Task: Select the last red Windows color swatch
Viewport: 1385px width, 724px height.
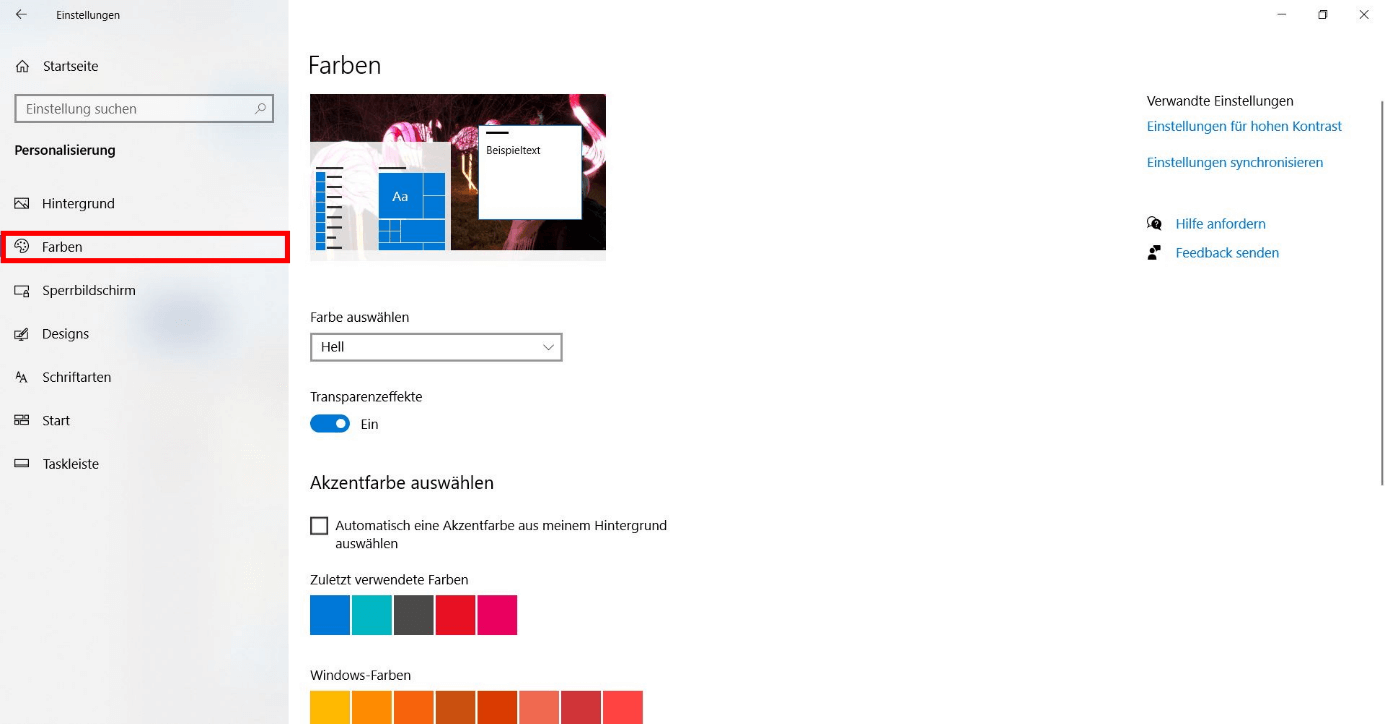Action: 623,707
